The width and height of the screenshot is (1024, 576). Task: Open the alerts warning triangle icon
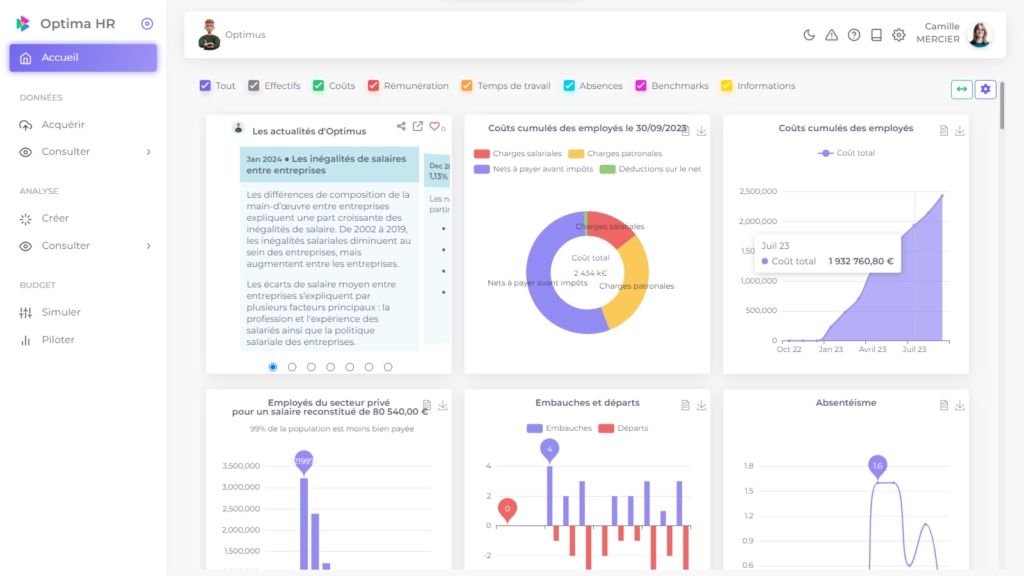click(831, 35)
